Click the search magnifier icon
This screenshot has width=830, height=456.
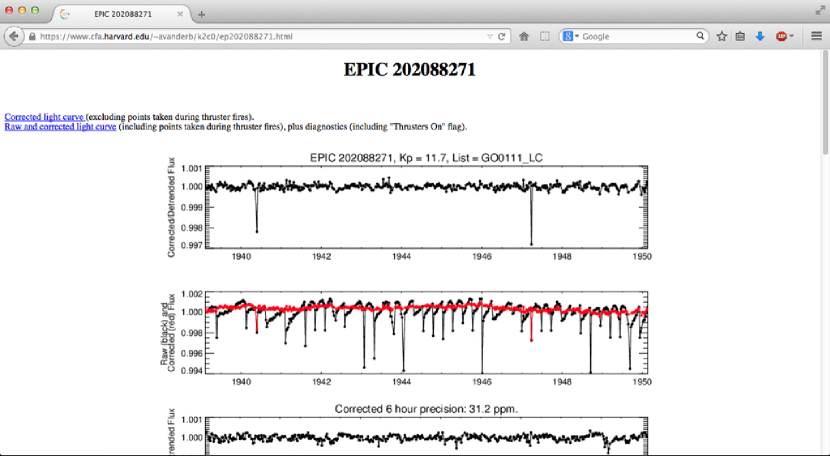tap(702, 36)
